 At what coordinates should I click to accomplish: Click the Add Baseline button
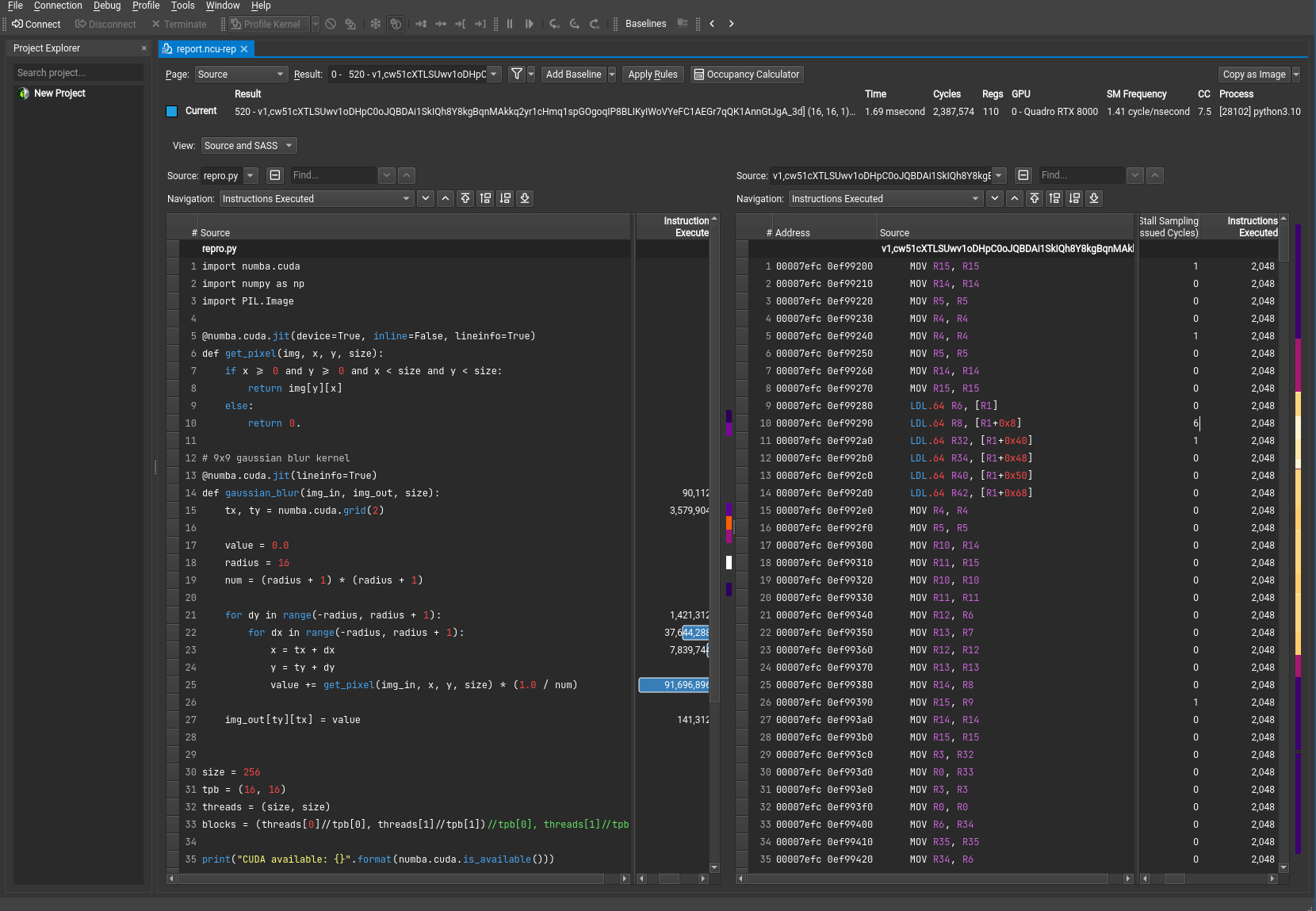[573, 74]
